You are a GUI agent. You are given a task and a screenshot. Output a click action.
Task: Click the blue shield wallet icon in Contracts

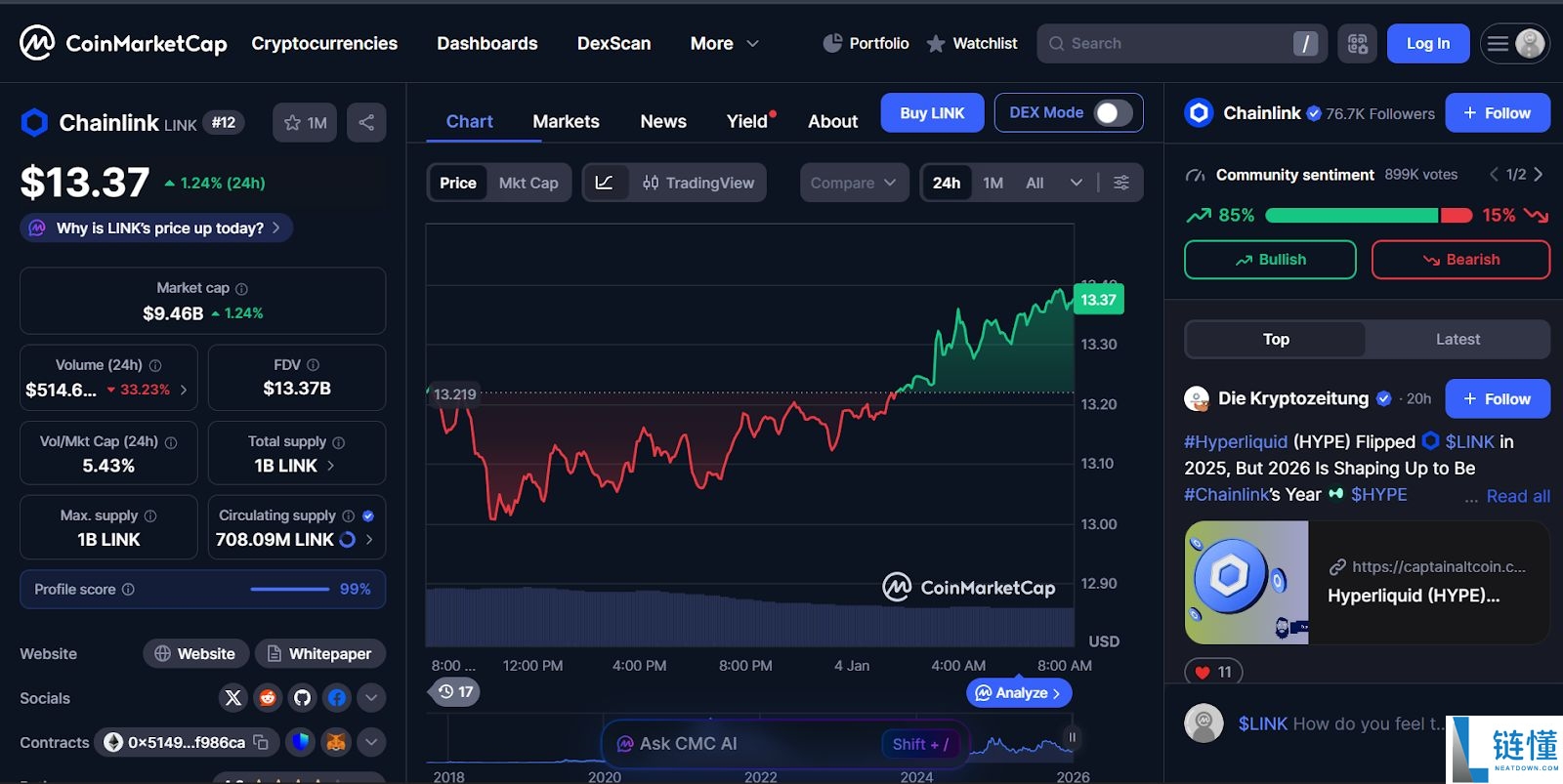coord(301,742)
